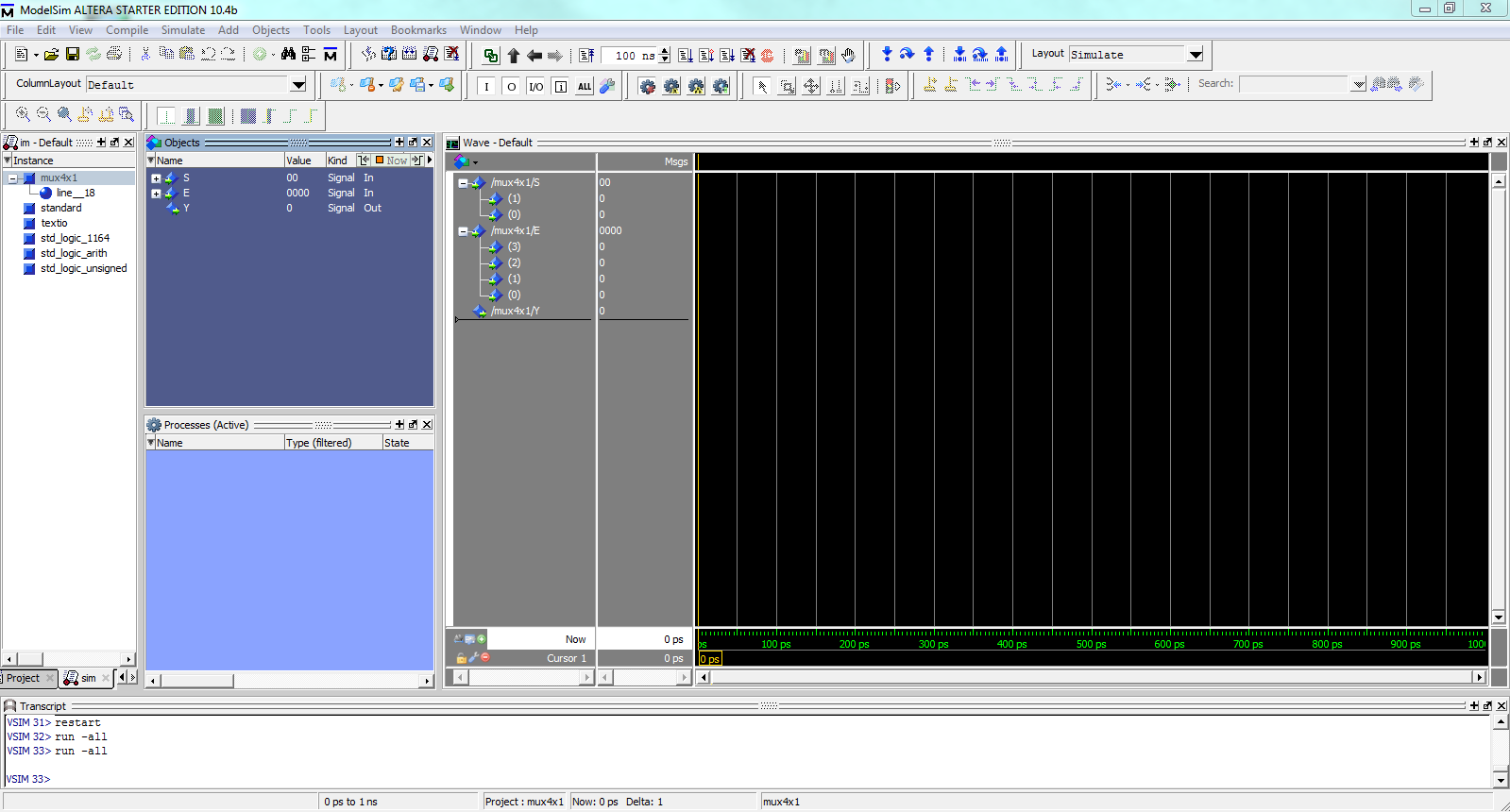
Task: Click the Run -All icon
Action: pyautogui.click(x=727, y=56)
